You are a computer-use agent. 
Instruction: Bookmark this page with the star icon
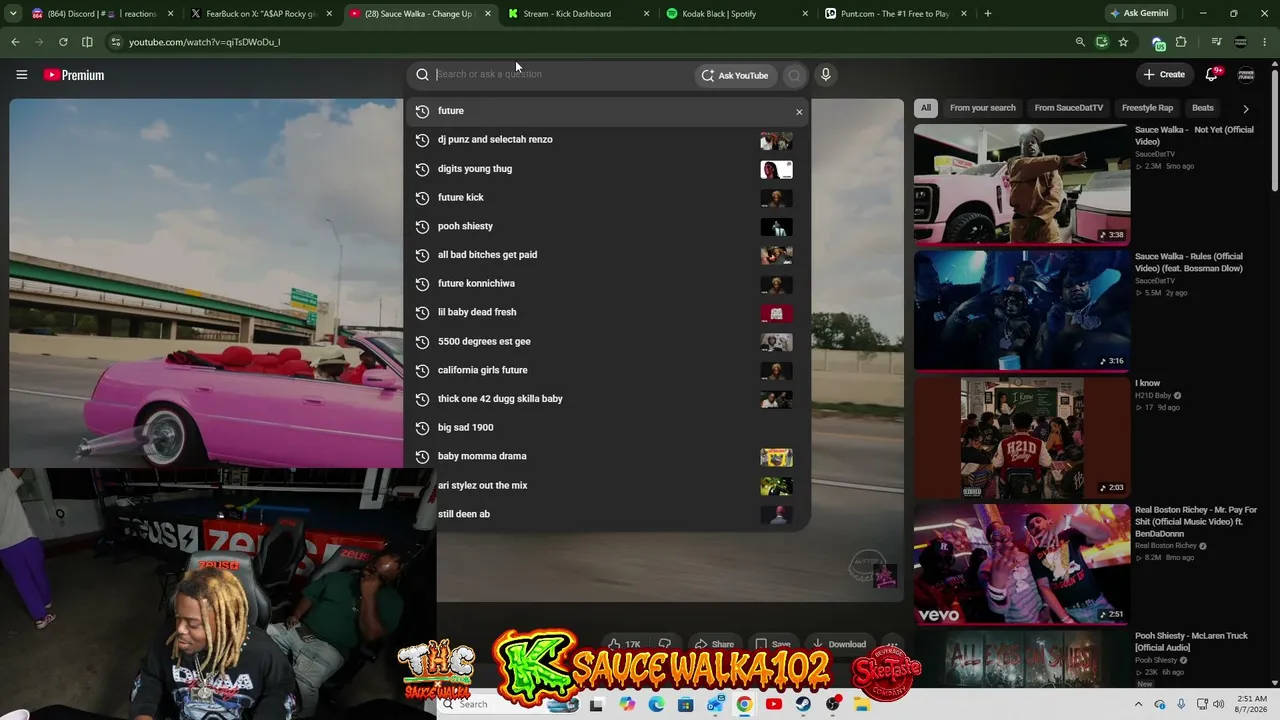1123,42
